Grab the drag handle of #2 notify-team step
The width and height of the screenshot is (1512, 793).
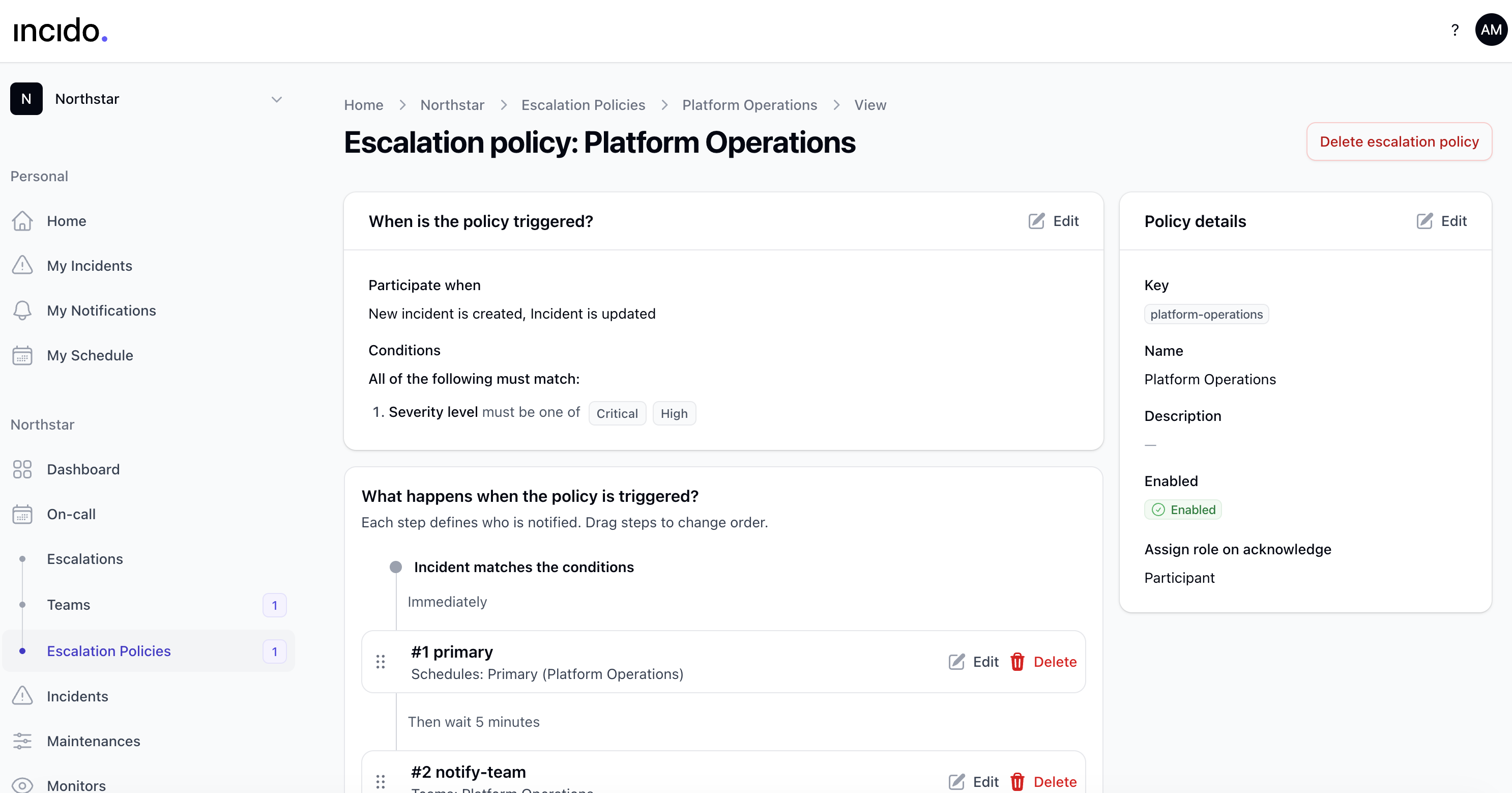[x=381, y=782]
